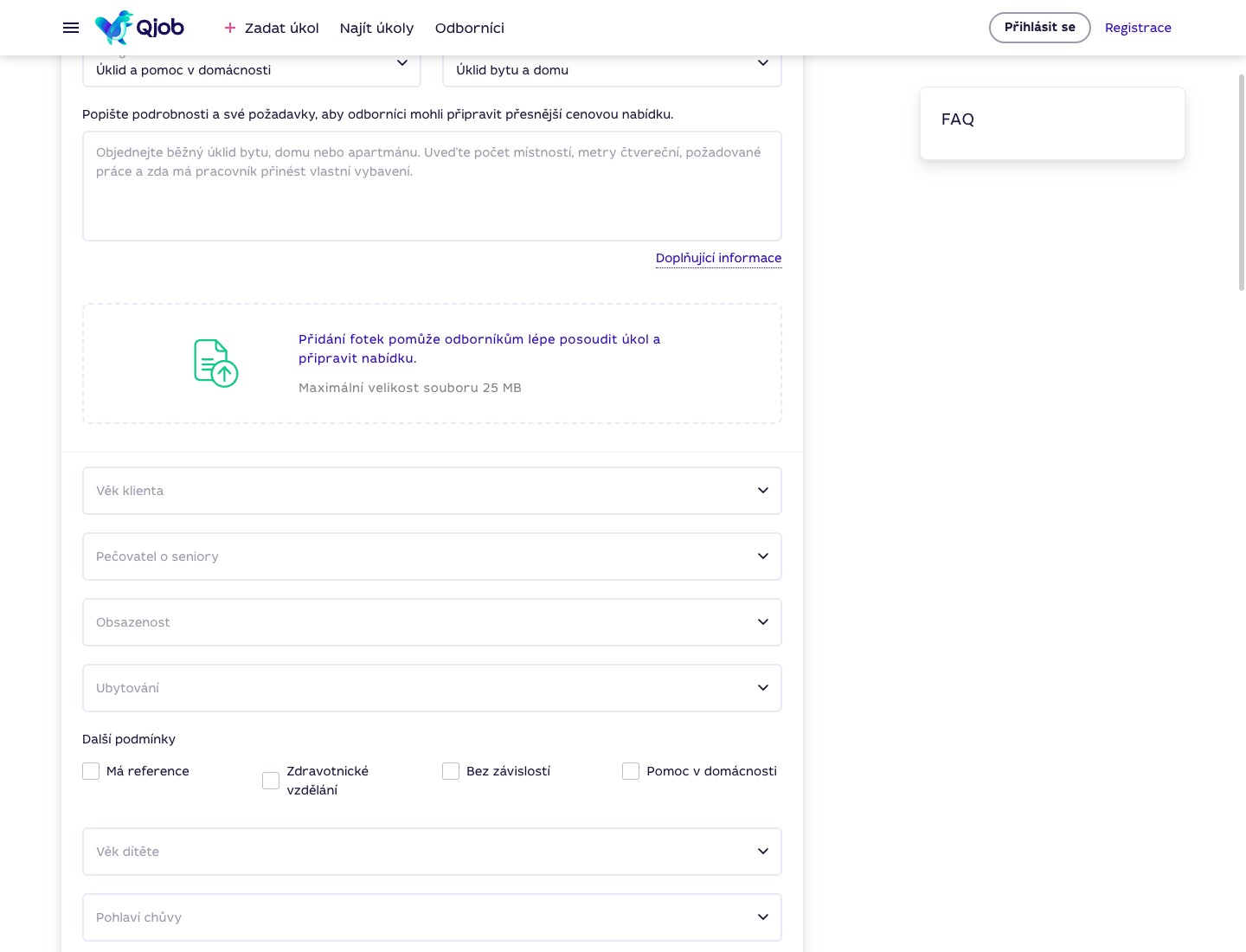Click the photo upload text Přidání fotek pomůže
This screenshot has width=1246, height=952.
[479, 349]
